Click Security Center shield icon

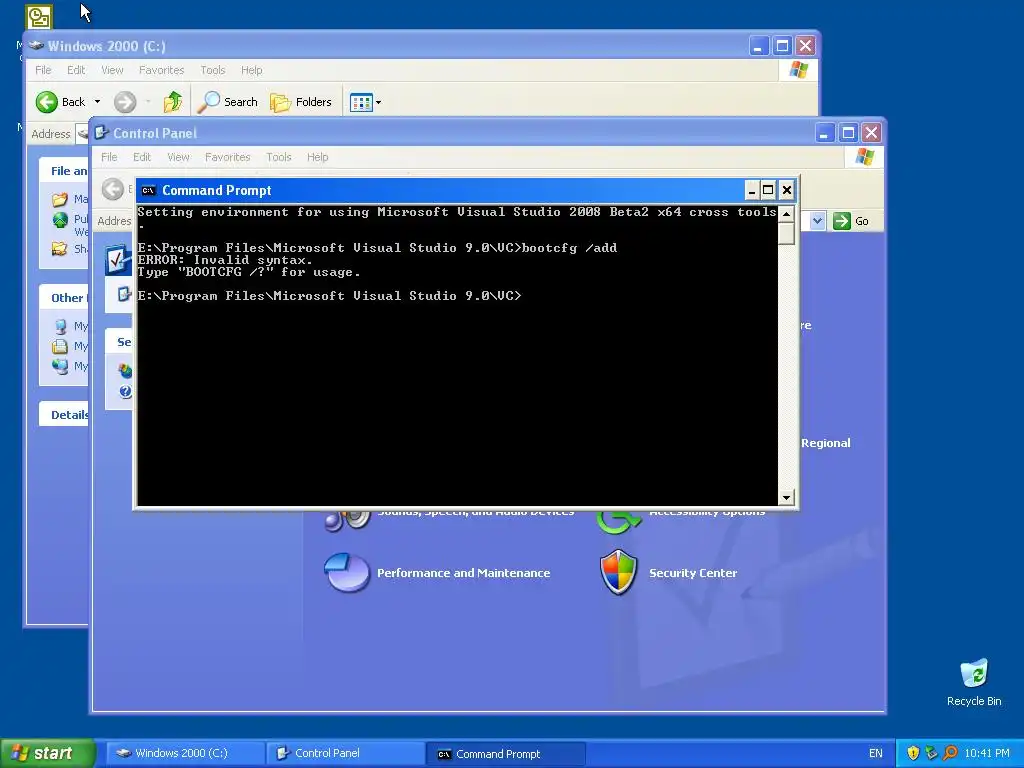coord(618,572)
